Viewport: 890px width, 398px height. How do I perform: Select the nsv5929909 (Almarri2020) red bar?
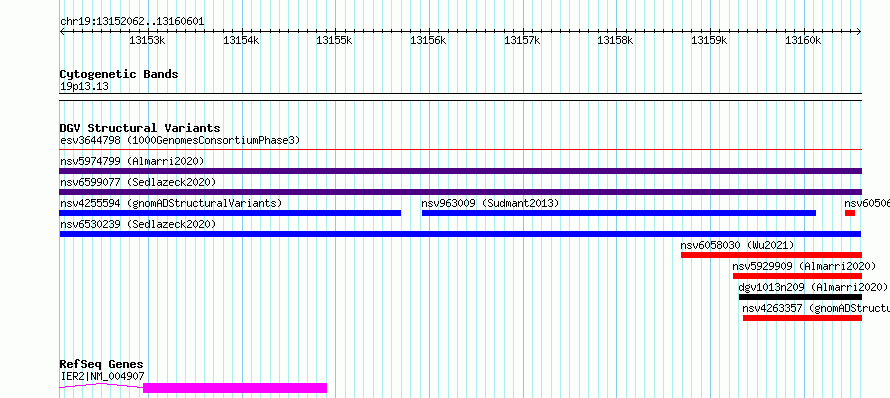pyautogui.click(x=797, y=276)
